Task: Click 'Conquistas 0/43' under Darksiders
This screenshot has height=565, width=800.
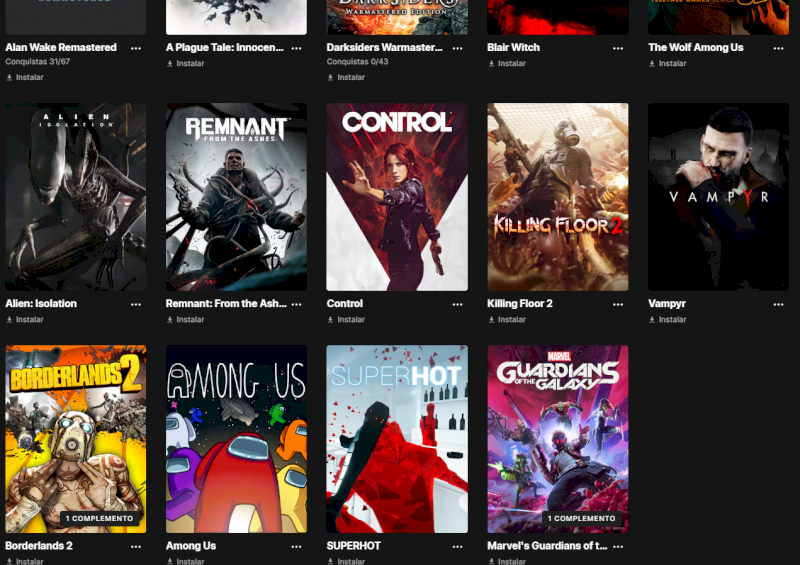Action: click(357, 62)
